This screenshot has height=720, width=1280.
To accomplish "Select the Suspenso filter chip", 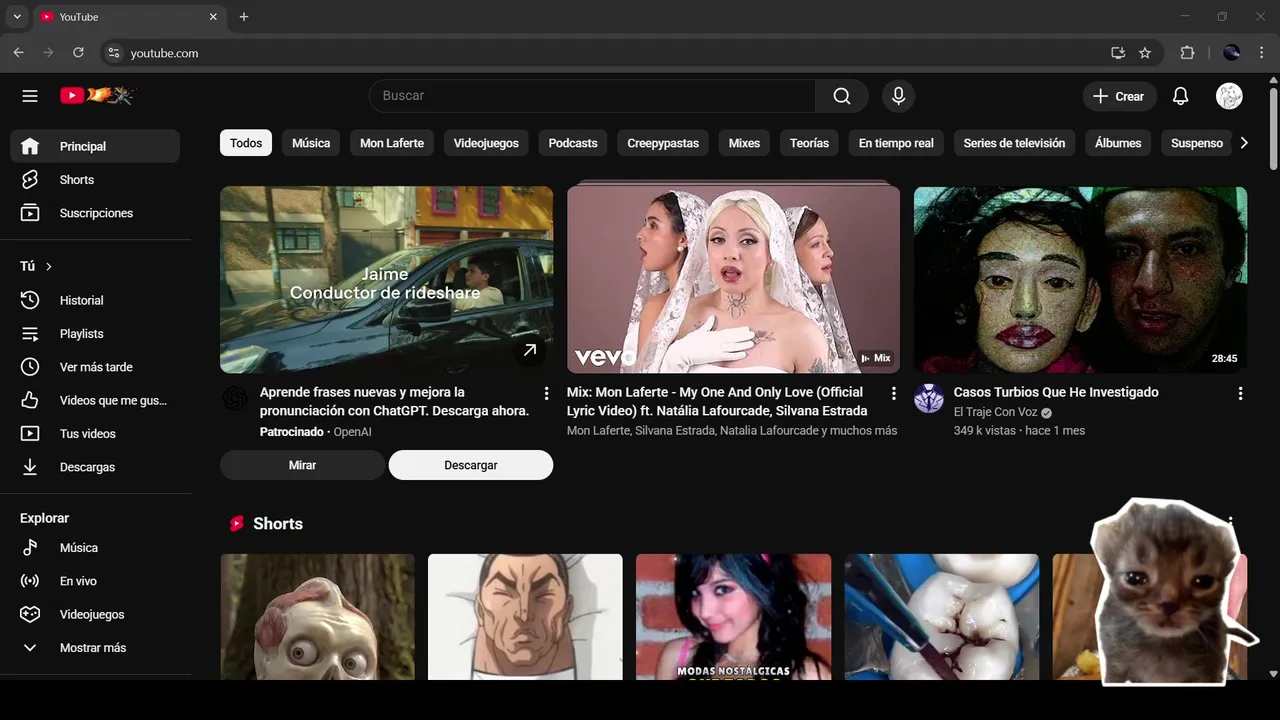I will 1196,143.
